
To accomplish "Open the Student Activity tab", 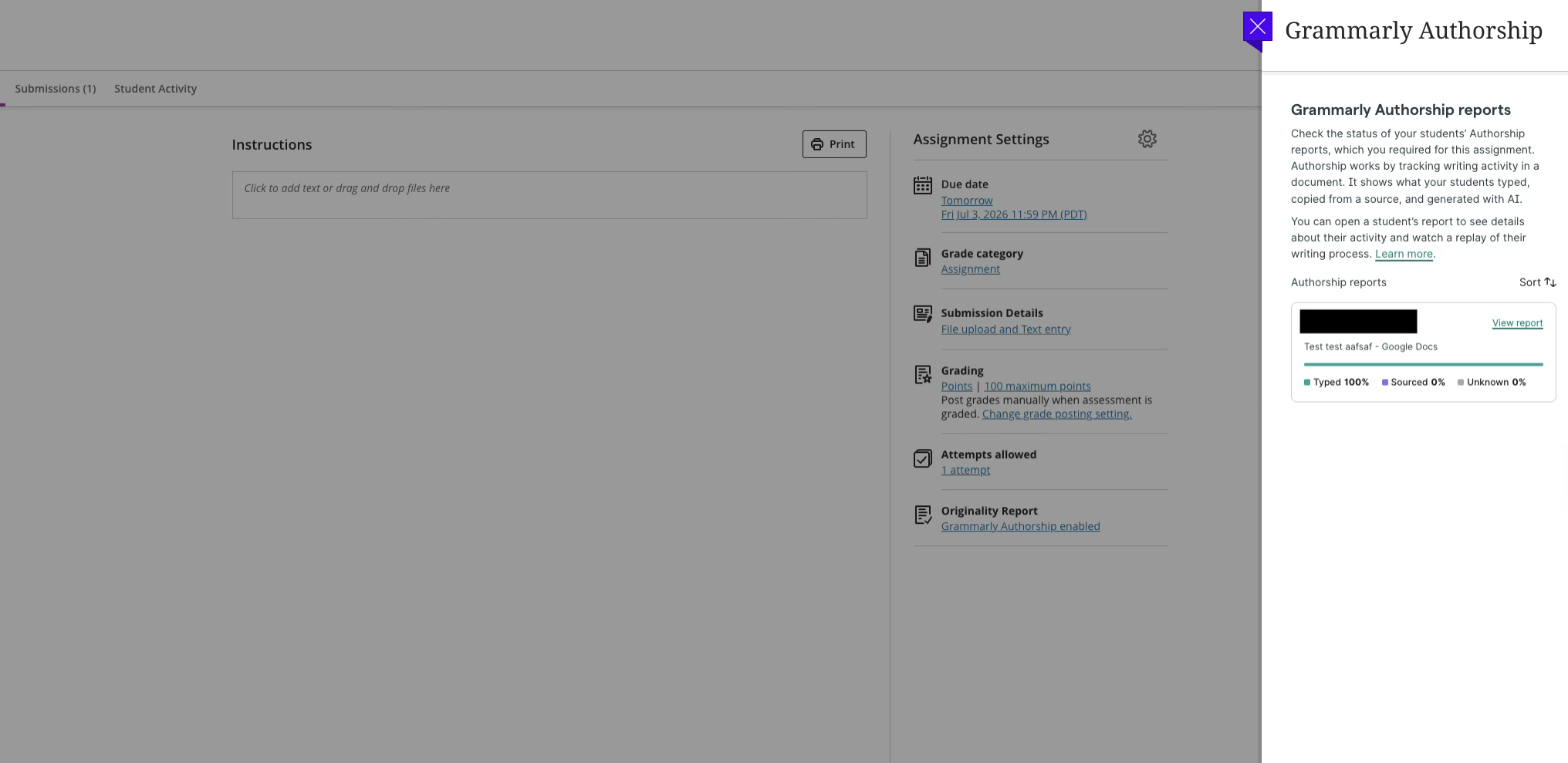I will coord(156,89).
